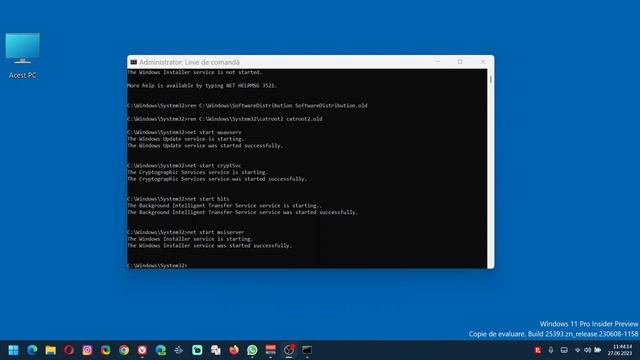Click 'The Windows Installer service is starting.' line
The image size is (640, 360).
190,239
